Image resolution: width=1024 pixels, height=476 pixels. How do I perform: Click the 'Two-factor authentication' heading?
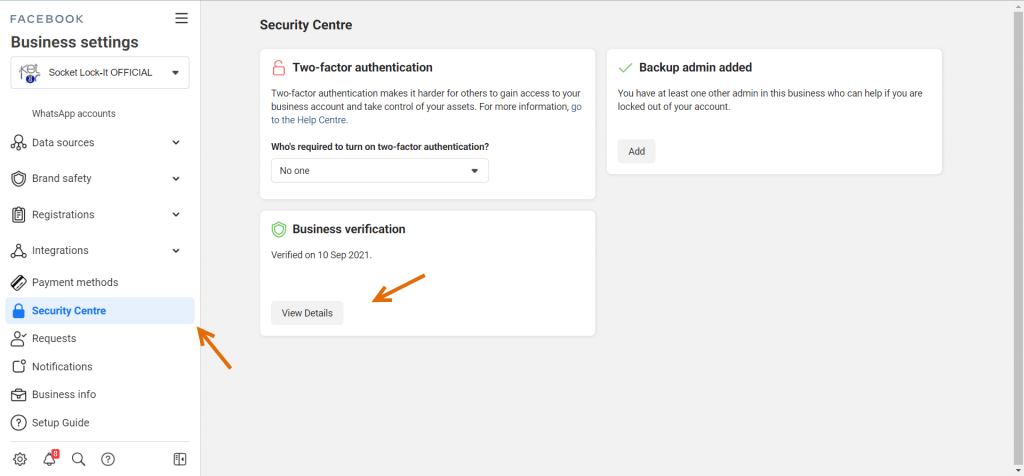(362, 67)
